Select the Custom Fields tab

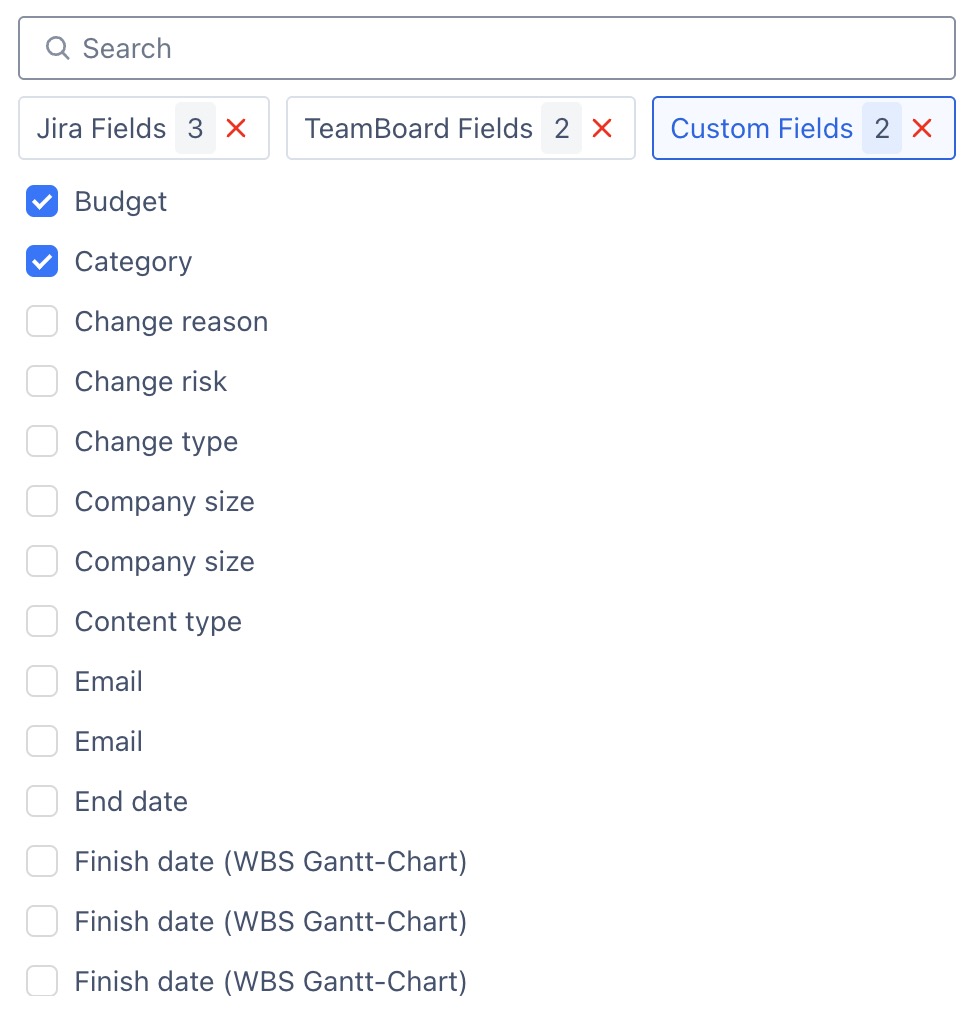pos(803,128)
